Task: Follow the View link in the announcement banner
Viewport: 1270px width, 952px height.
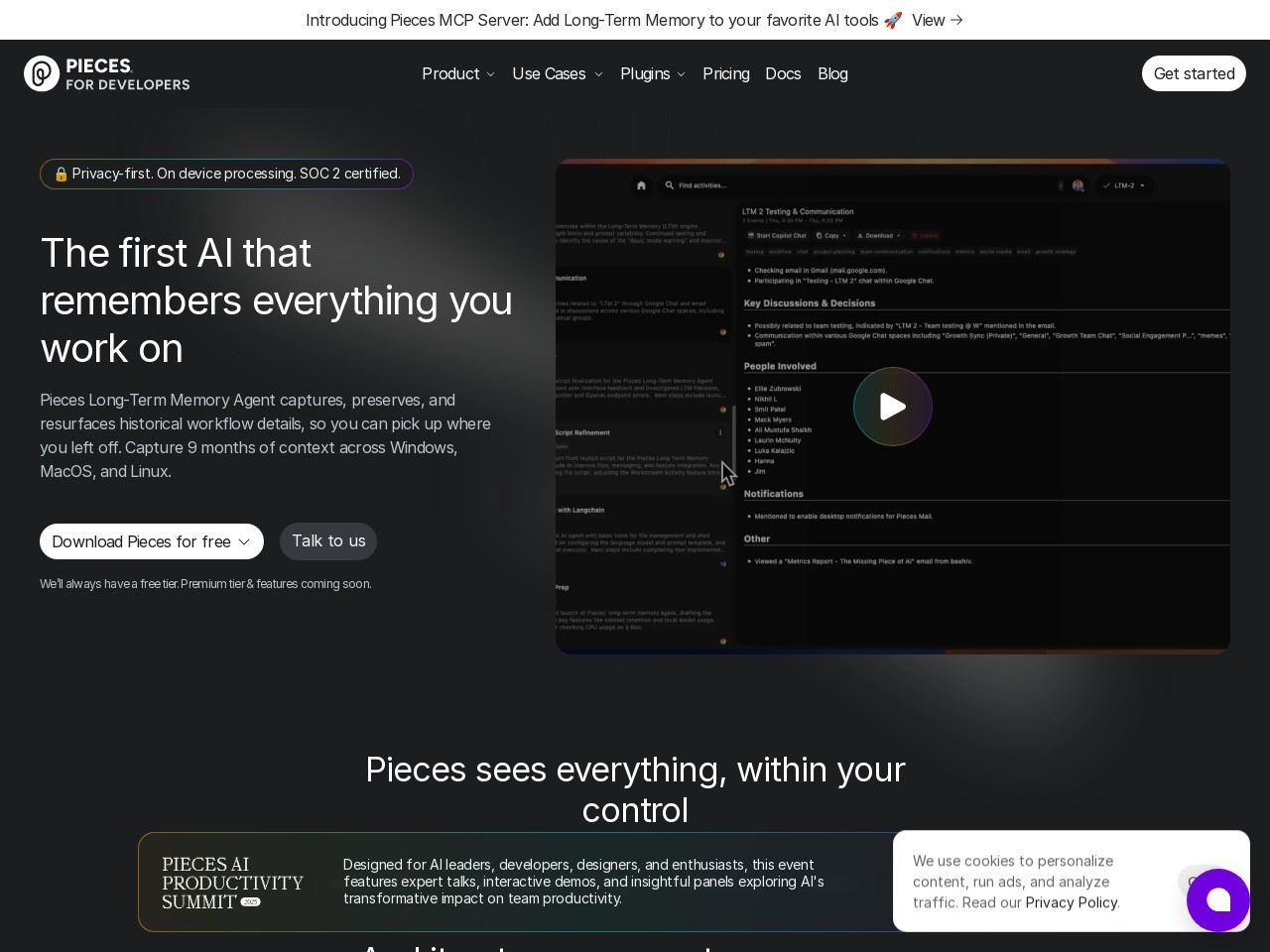Action: coord(938,20)
